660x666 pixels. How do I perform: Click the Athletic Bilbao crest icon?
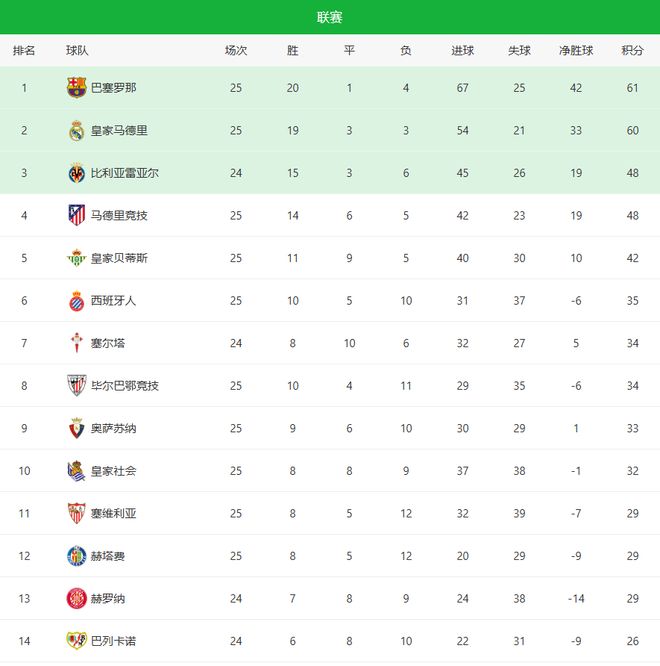pos(76,386)
